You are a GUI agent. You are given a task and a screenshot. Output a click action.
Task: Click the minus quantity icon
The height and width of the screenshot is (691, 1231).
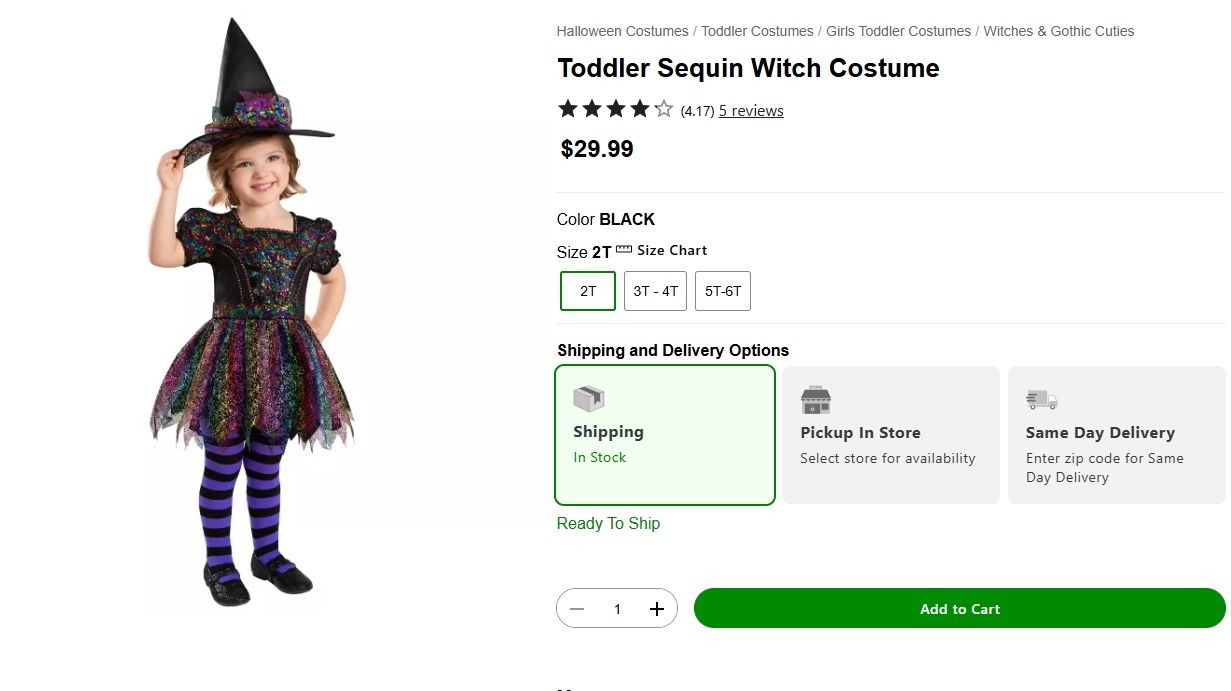point(577,609)
